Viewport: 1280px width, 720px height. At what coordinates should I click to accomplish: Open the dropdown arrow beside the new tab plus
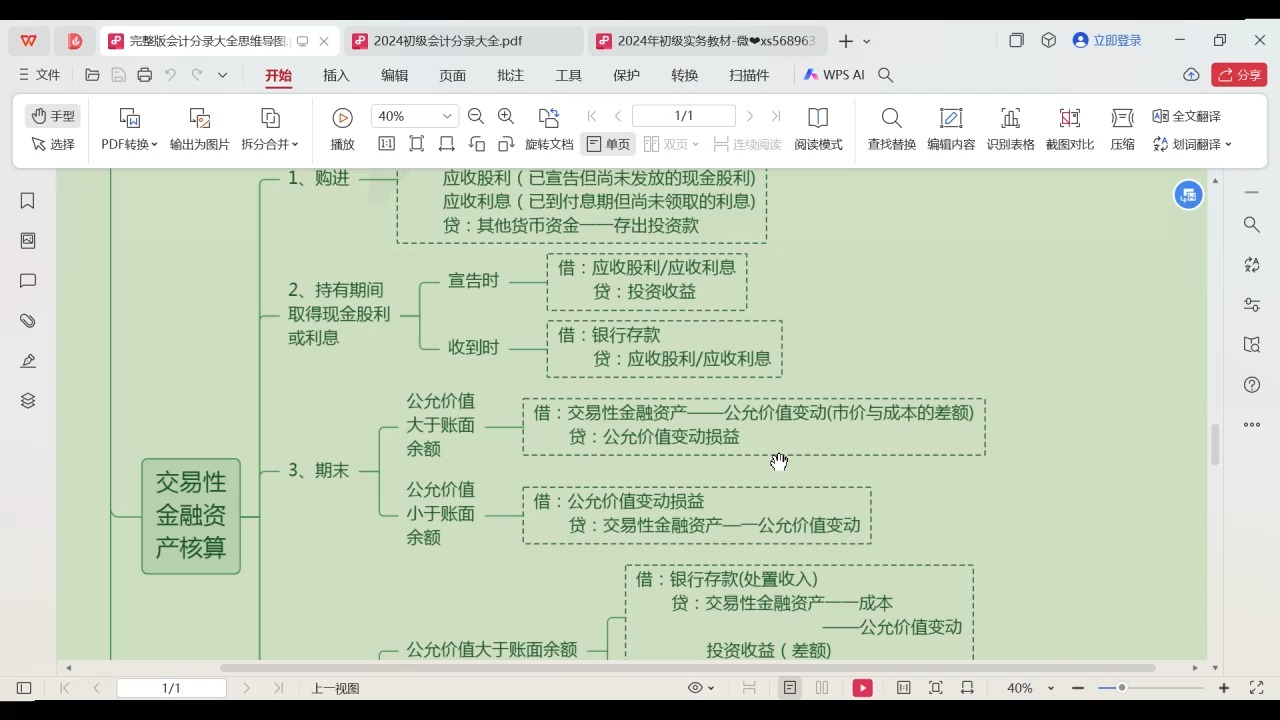(x=867, y=41)
